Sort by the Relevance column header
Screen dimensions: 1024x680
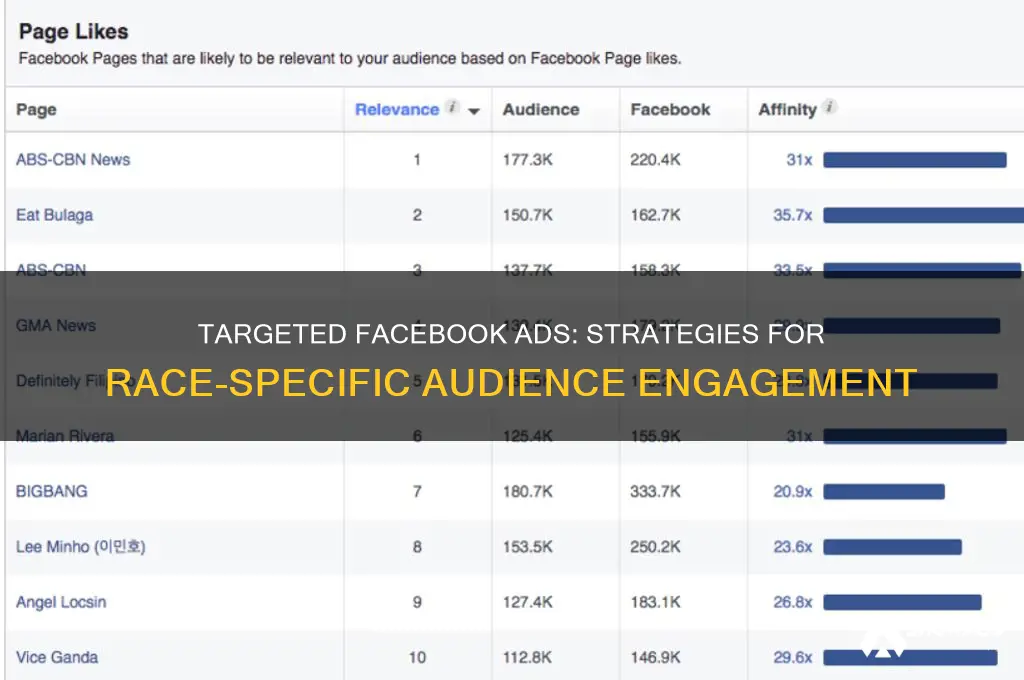pyautogui.click(x=396, y=110)
